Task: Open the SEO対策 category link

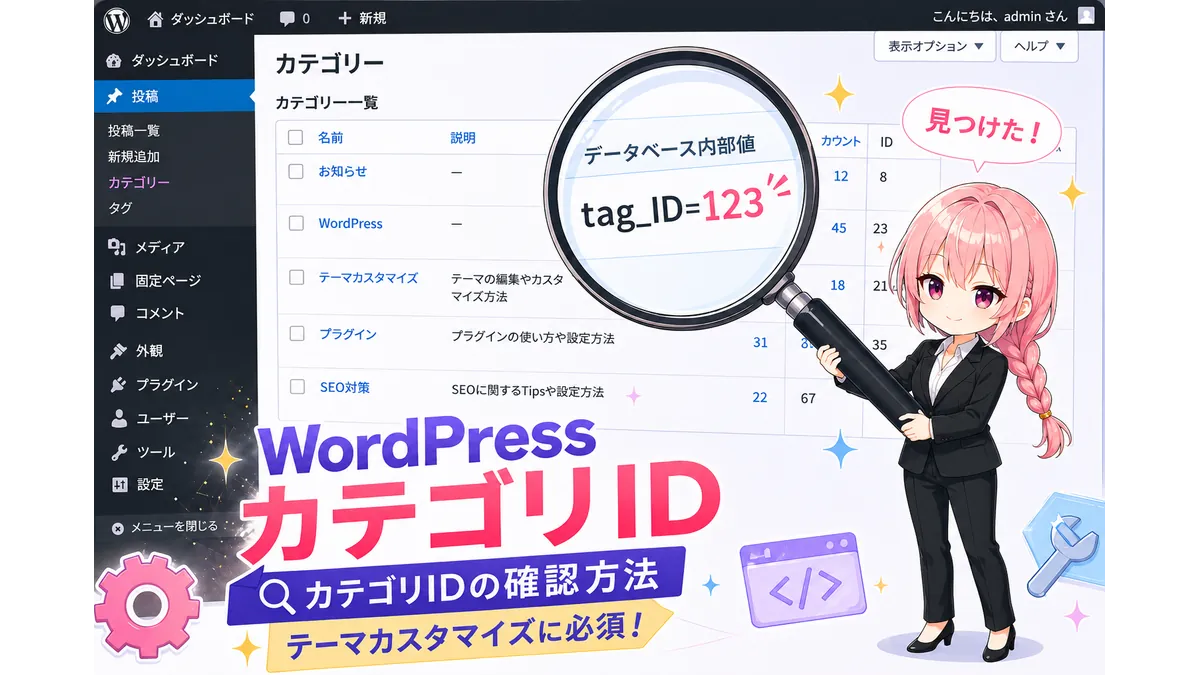Action: [344, 386]
